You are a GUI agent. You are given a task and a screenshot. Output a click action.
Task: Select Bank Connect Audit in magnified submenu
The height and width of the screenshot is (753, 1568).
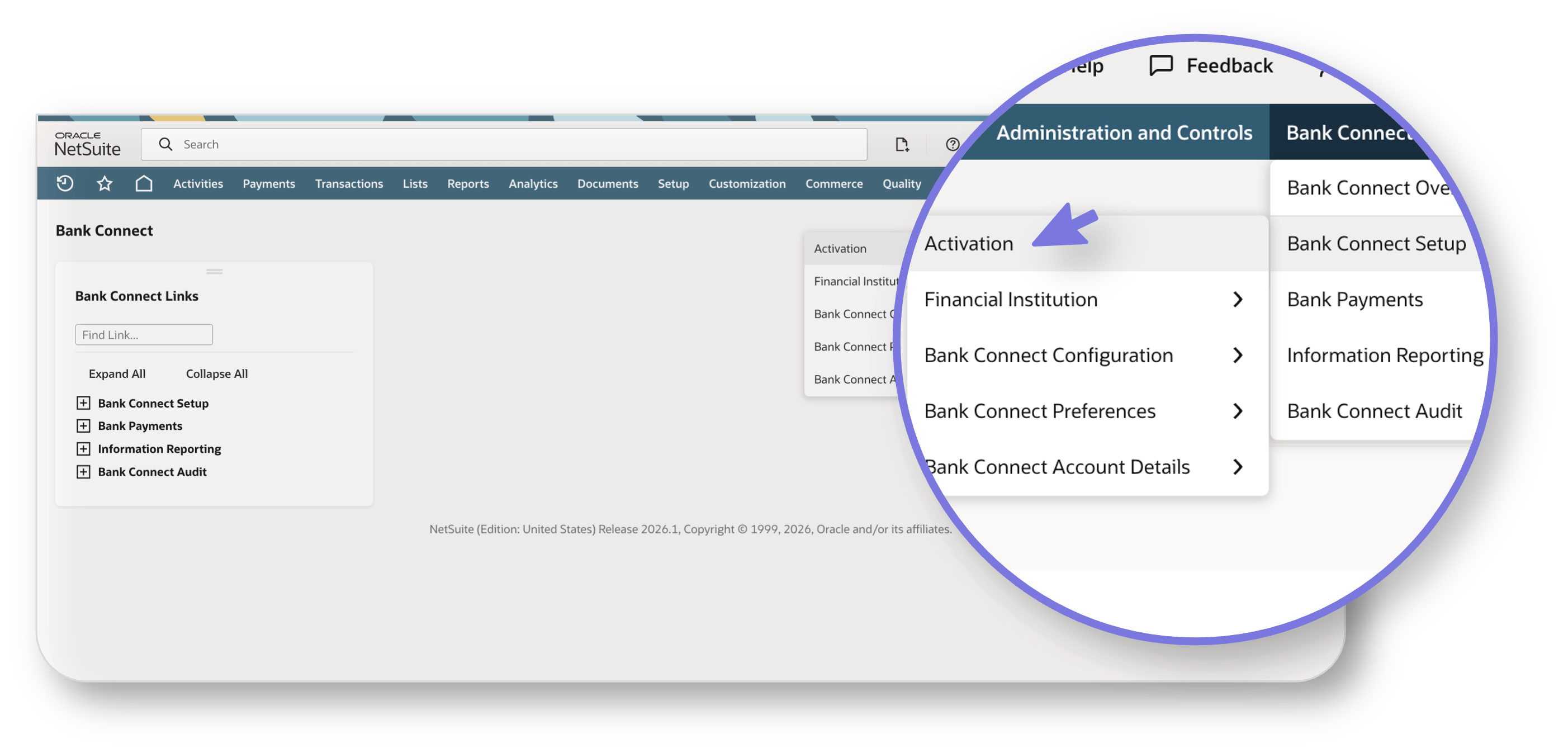click(x=1375, y=411)
